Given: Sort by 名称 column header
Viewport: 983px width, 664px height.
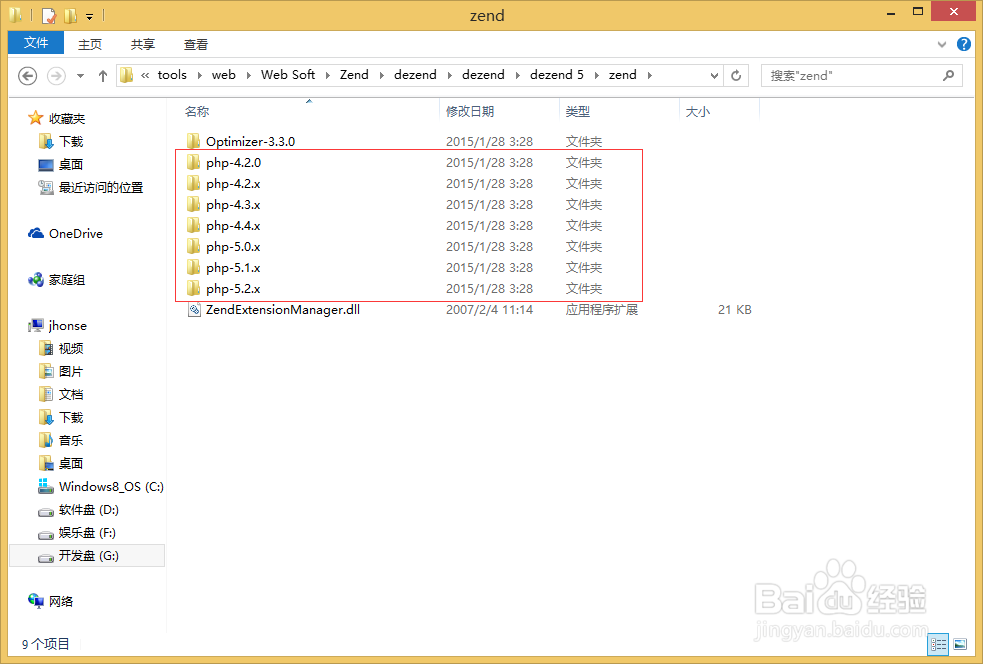Looking at the screenshot, I should pyautogui.click(x=197, y=112).
